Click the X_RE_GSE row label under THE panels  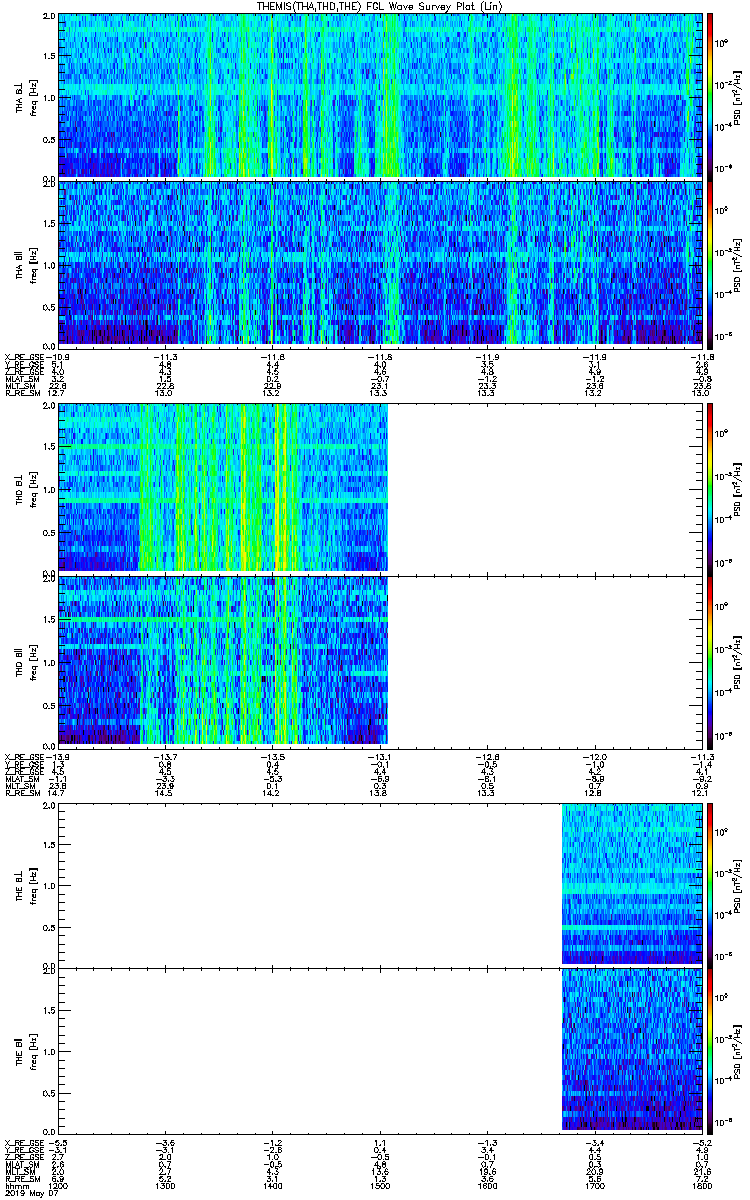(25, 1144)
